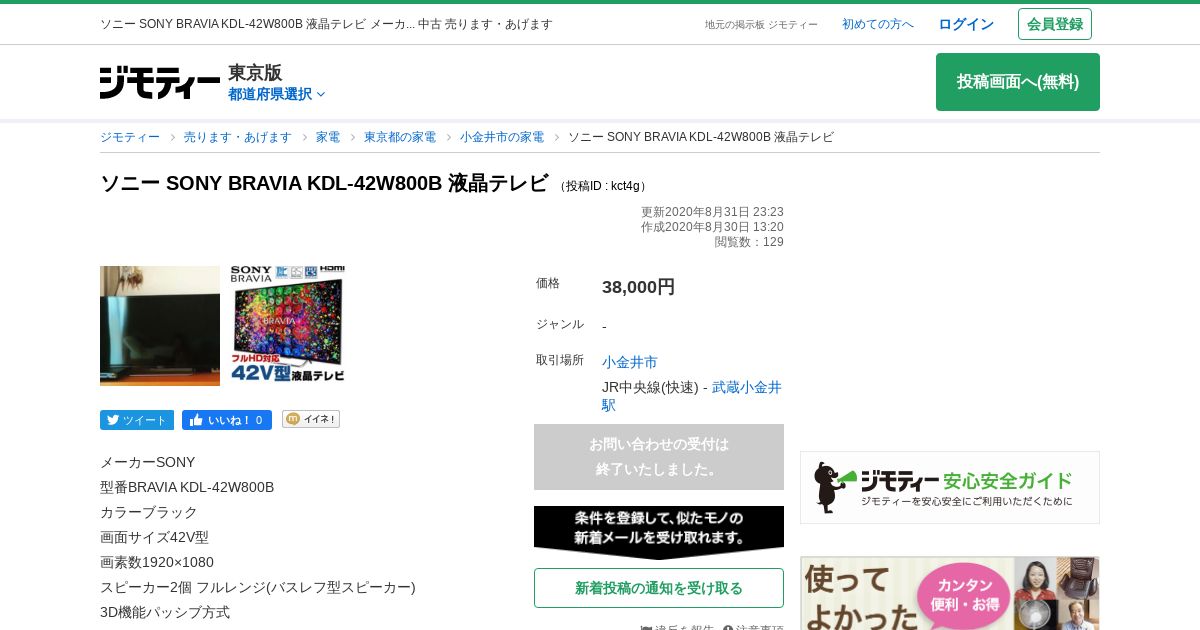The image size is (1200, 630).
Task: Open 東京都の家電 breadcrumb link
Action: pos(400,137)
